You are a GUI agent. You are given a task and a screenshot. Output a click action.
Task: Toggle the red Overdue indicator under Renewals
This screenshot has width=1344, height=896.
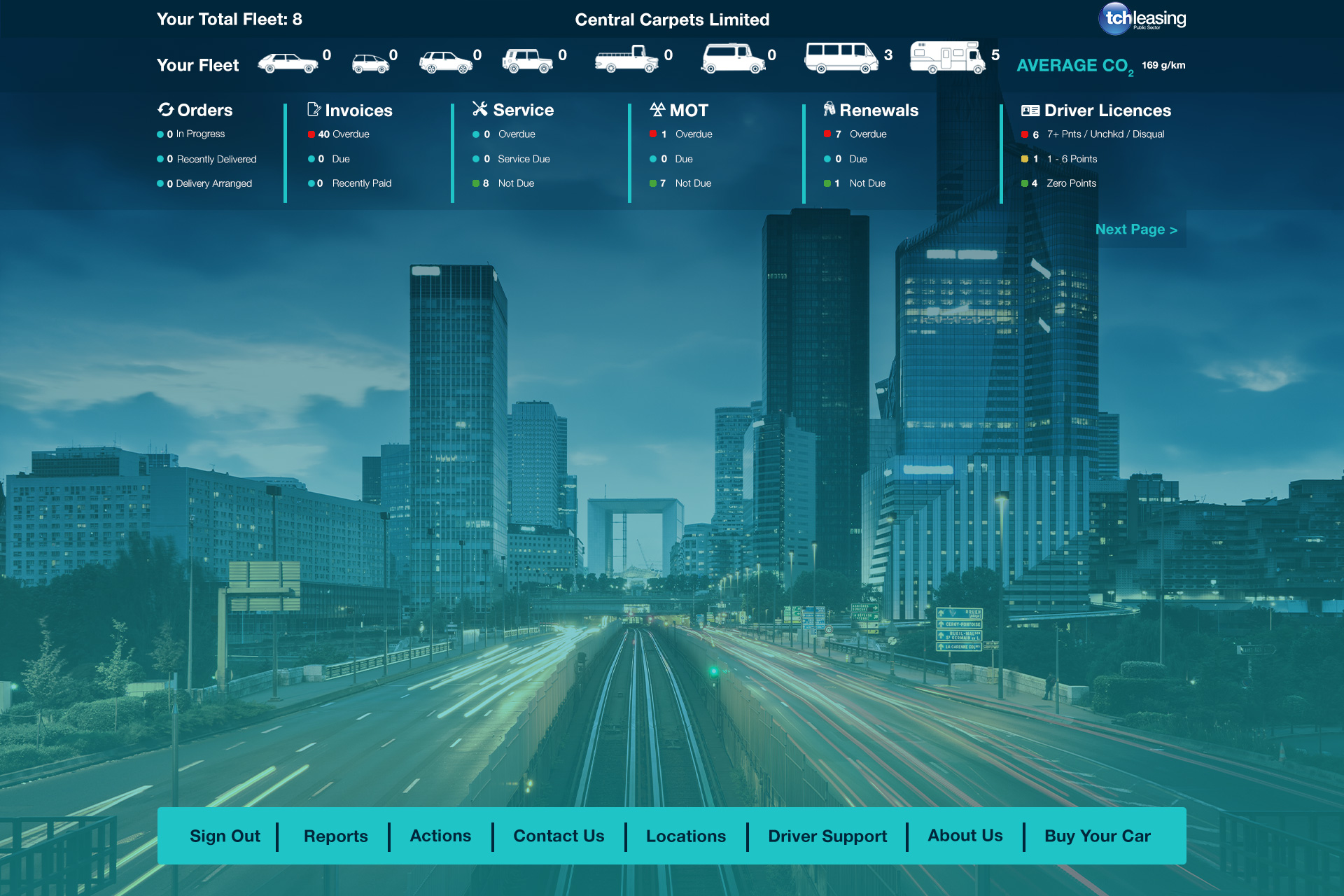point(829,134)
